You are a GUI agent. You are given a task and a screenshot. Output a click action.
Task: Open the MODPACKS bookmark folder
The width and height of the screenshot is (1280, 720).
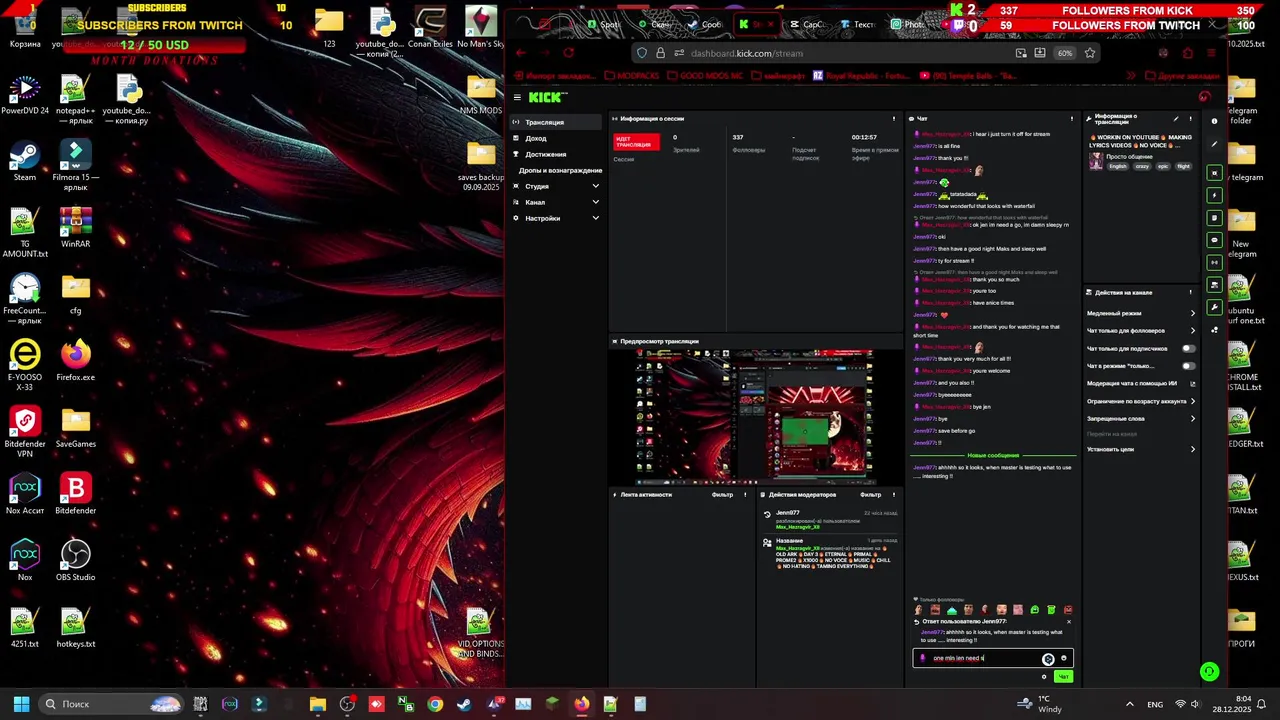click(x=632, y=76)
